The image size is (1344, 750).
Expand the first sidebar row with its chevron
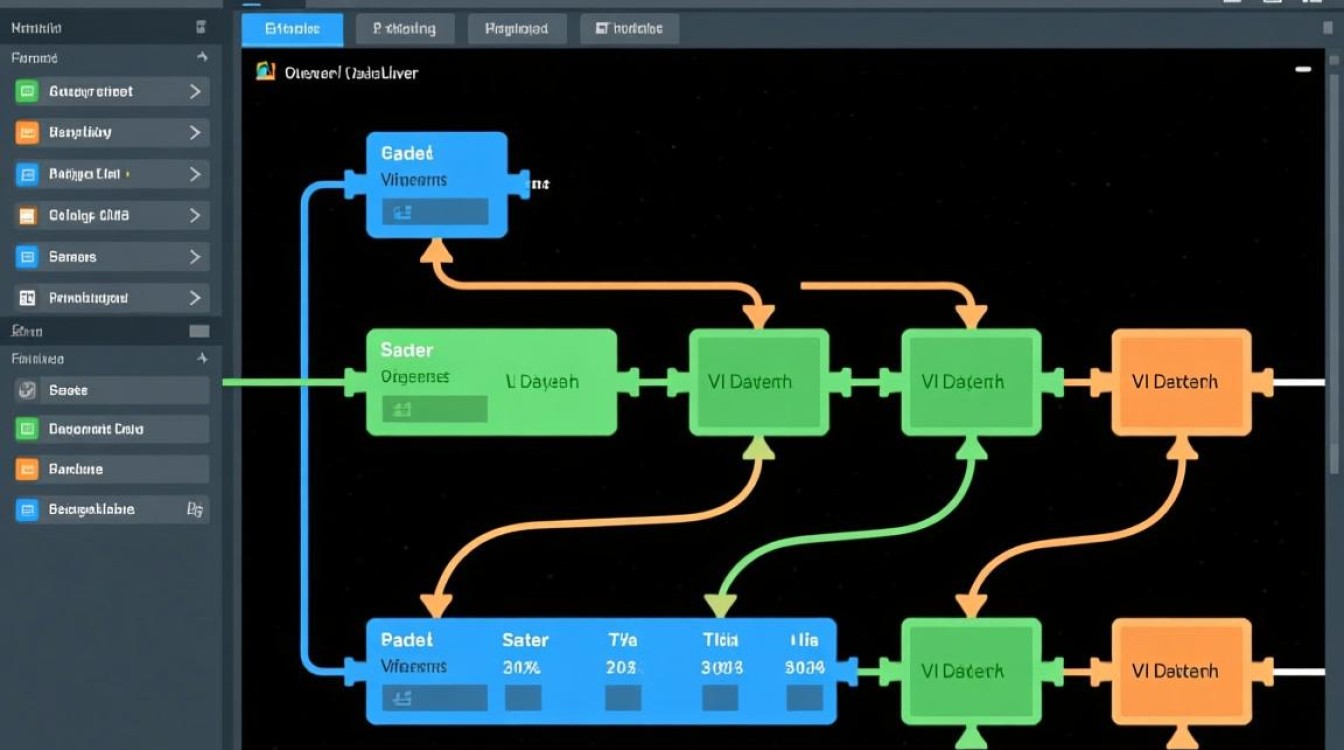point(195,92)
